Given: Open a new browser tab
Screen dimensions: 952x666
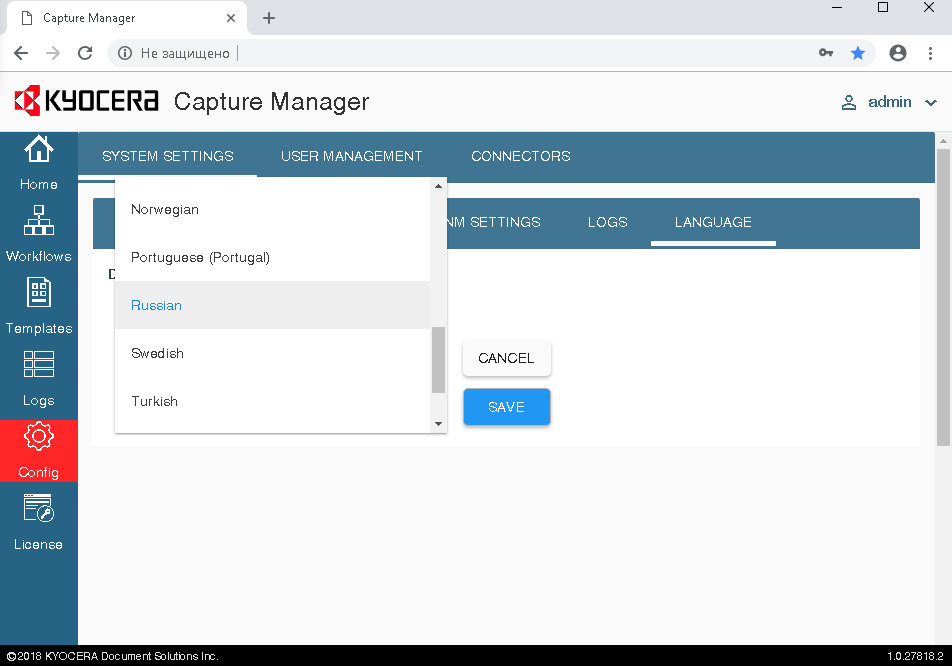Looking at the screenshot, I should point(269,18).
